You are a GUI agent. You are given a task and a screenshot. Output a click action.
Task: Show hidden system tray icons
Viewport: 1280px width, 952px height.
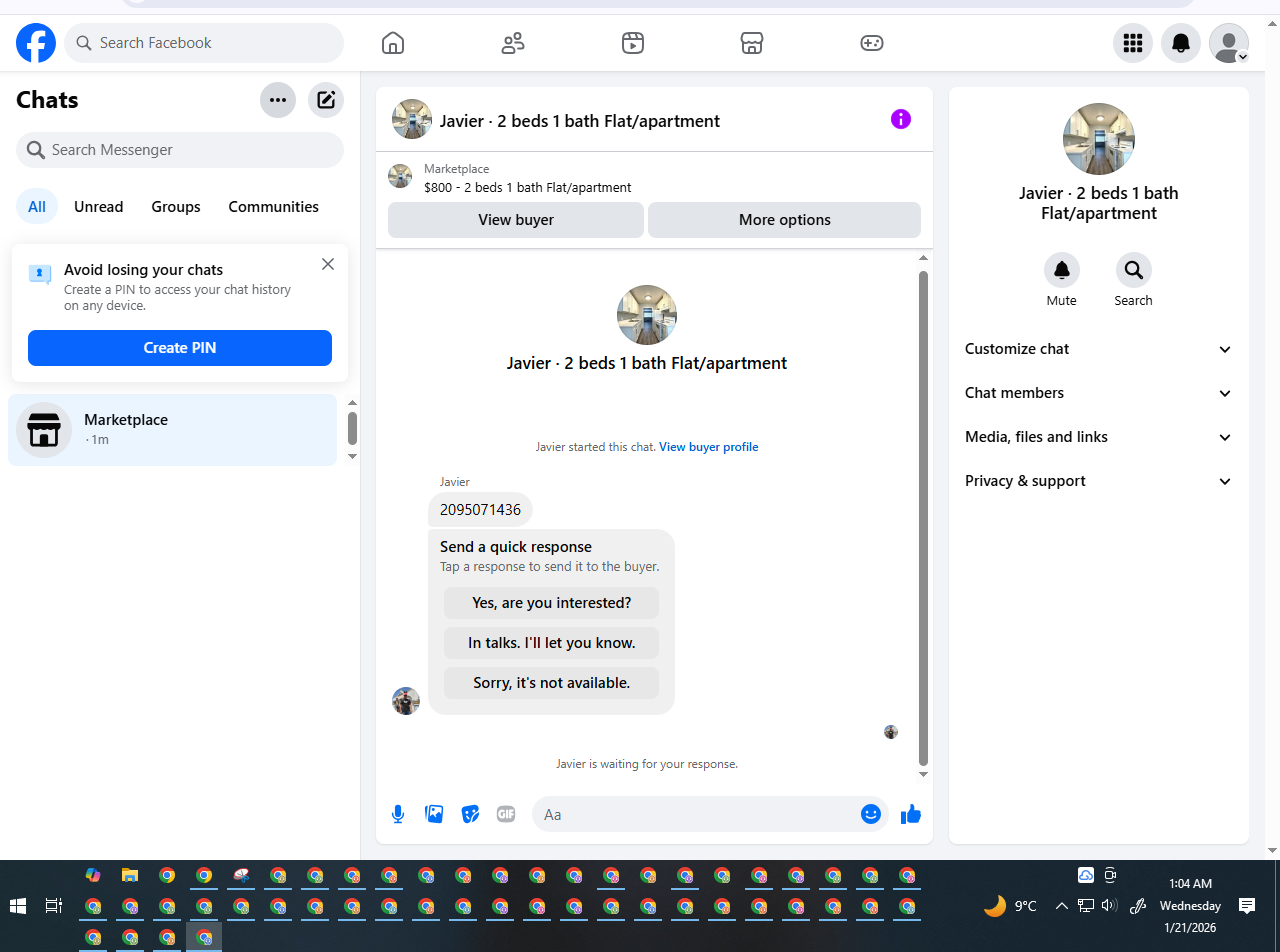coord(1061,906)
